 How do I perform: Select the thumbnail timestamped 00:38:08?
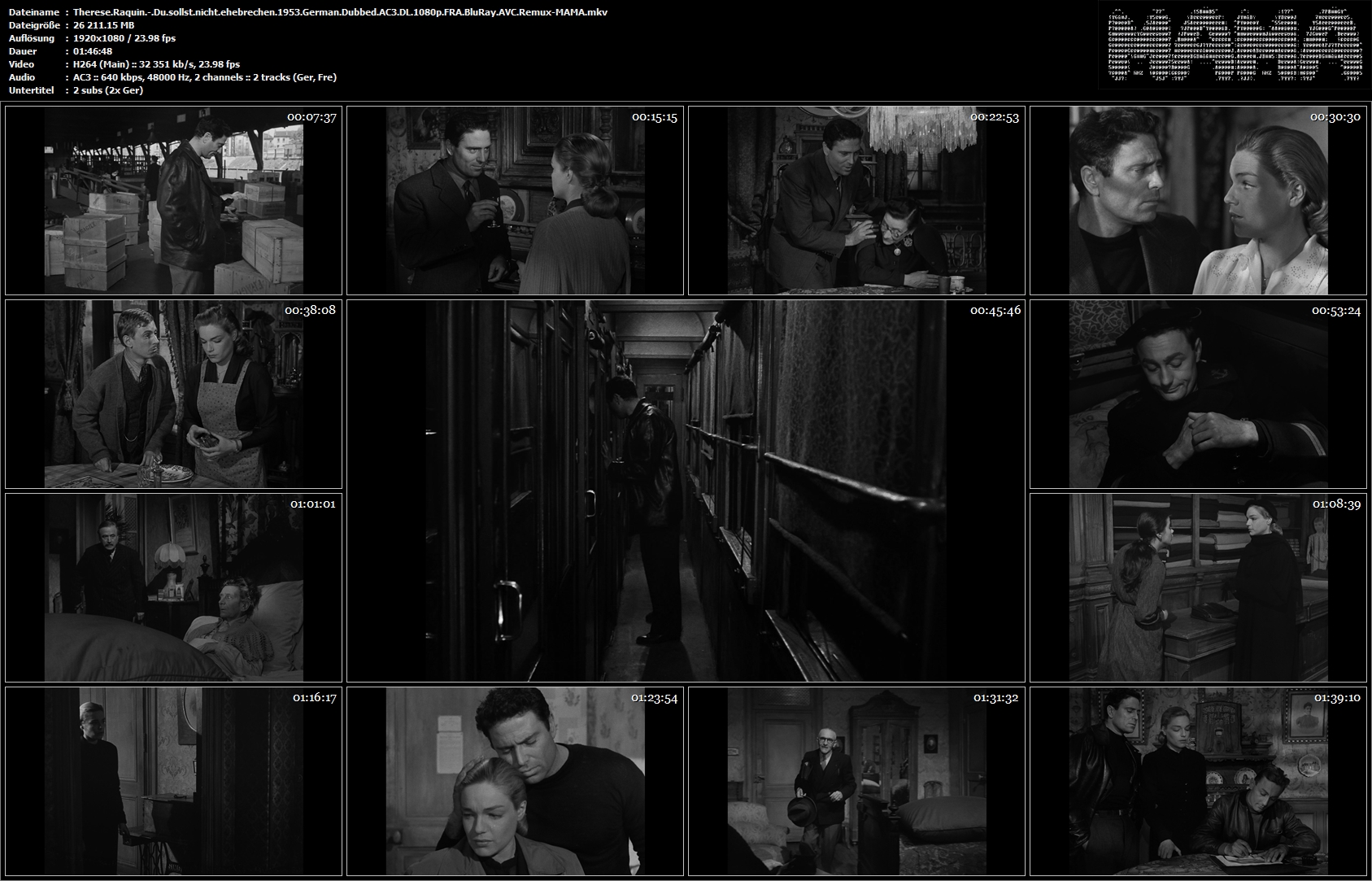(x=173, y=394)
